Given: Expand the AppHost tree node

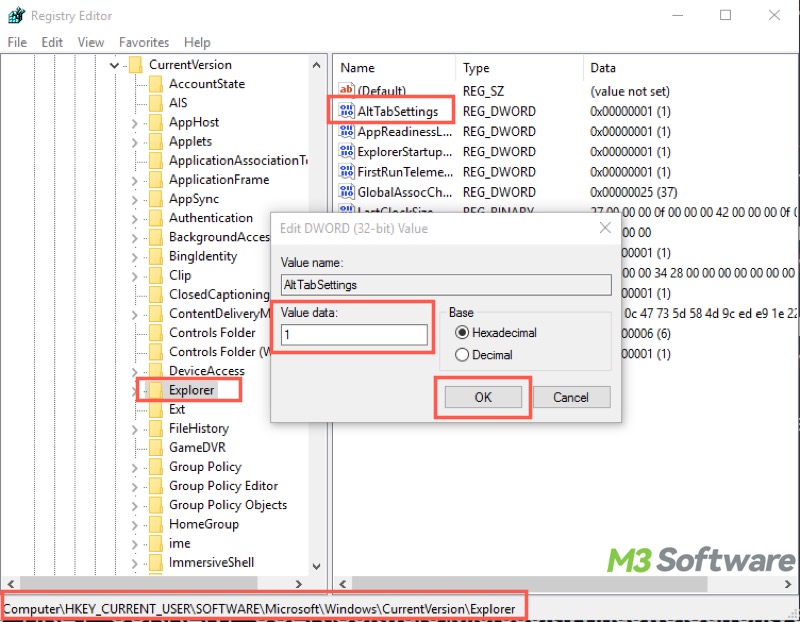Looking at the screenshot, I should click(134, 123).
